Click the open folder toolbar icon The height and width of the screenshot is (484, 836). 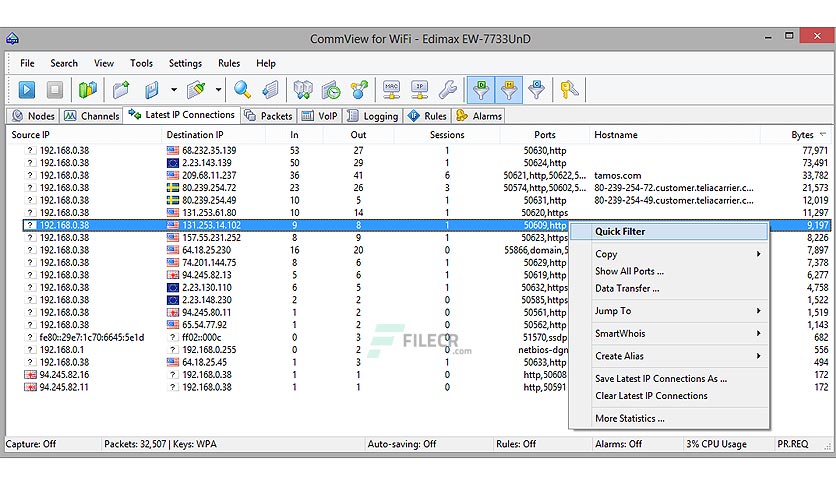(x=122, y=90)
